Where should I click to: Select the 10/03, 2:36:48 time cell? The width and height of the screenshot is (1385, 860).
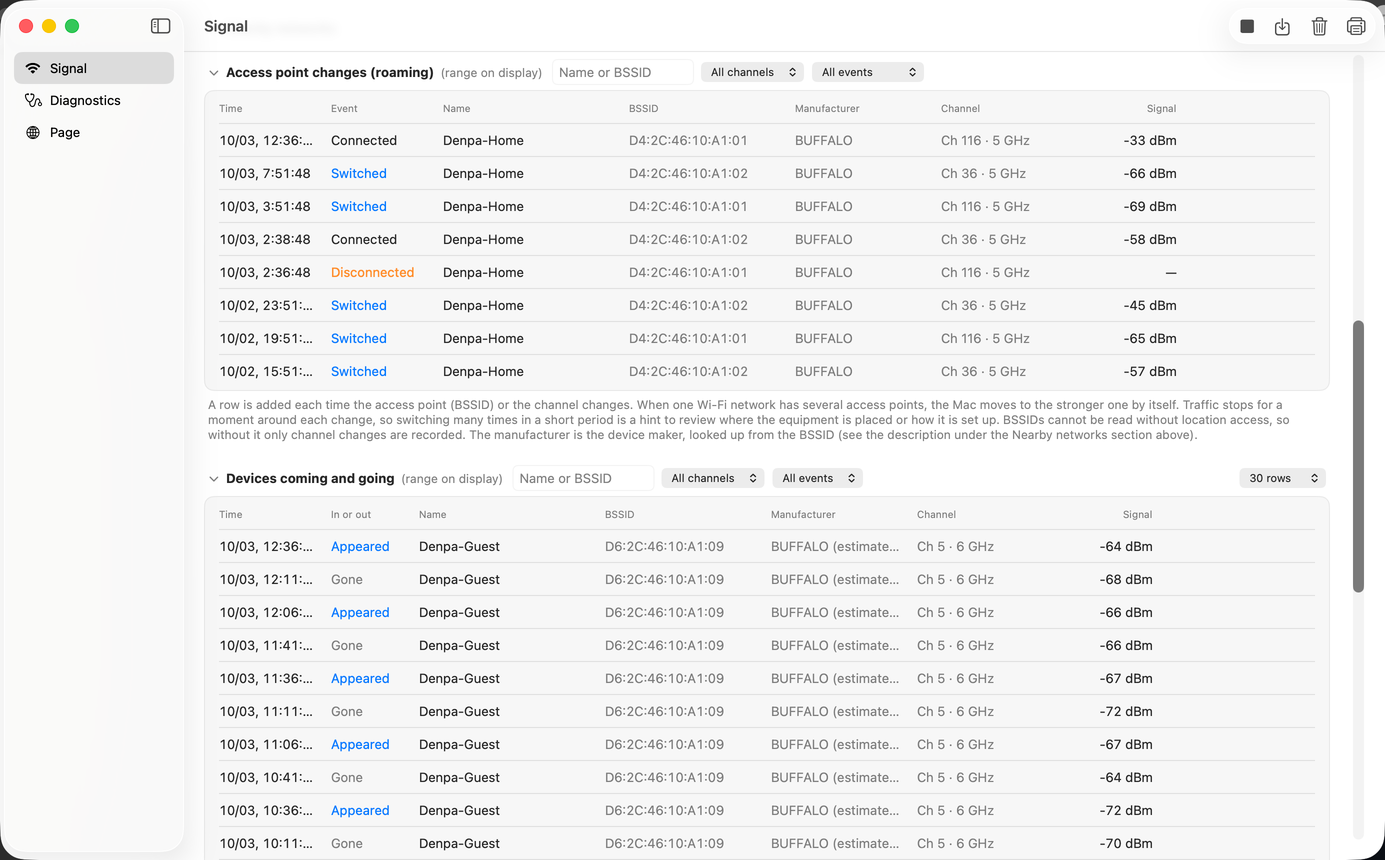pyautogui.click(x=265, y=272)
